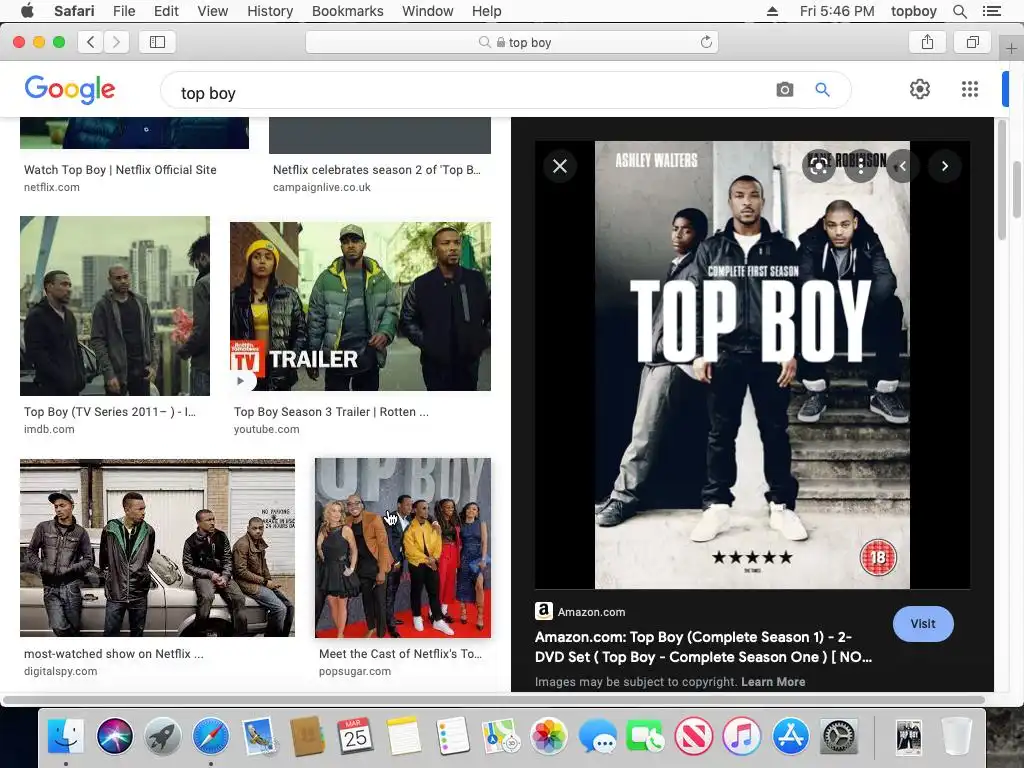Open the Window menu

[428, 11]
